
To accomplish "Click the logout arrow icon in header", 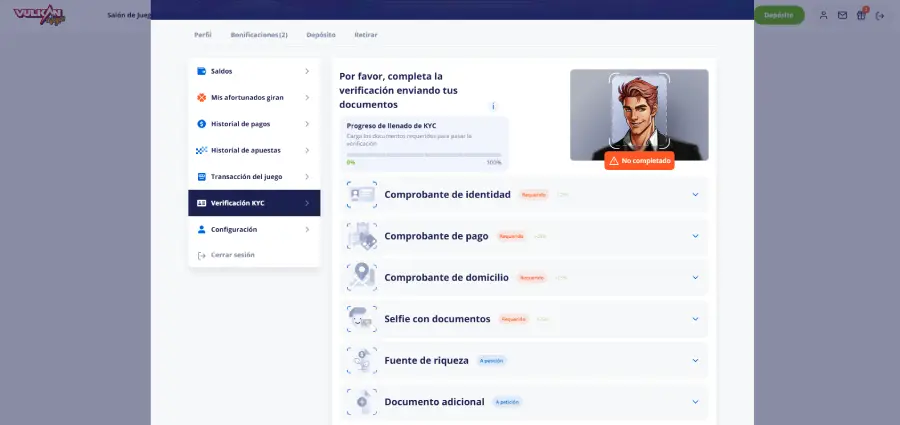I will pyautogui.click(x=880, y=16).
